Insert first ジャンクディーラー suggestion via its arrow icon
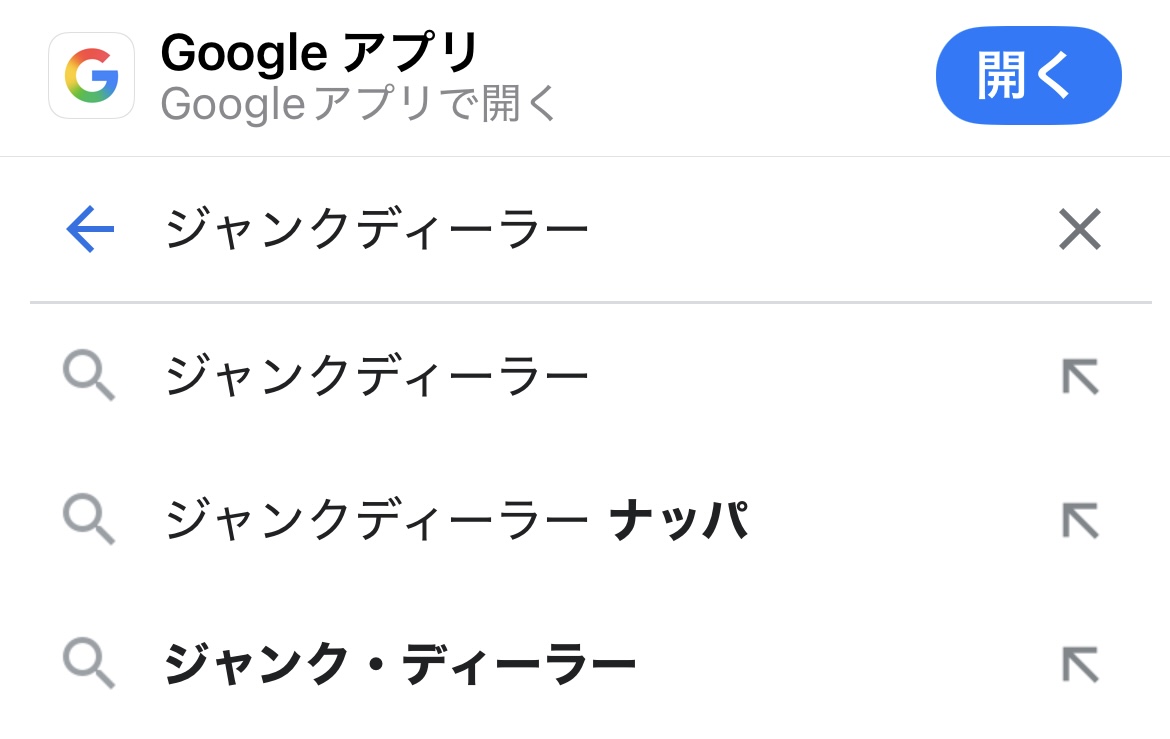The height and width of the screenshot is (739, 1170). click(x=1080, y=376)
